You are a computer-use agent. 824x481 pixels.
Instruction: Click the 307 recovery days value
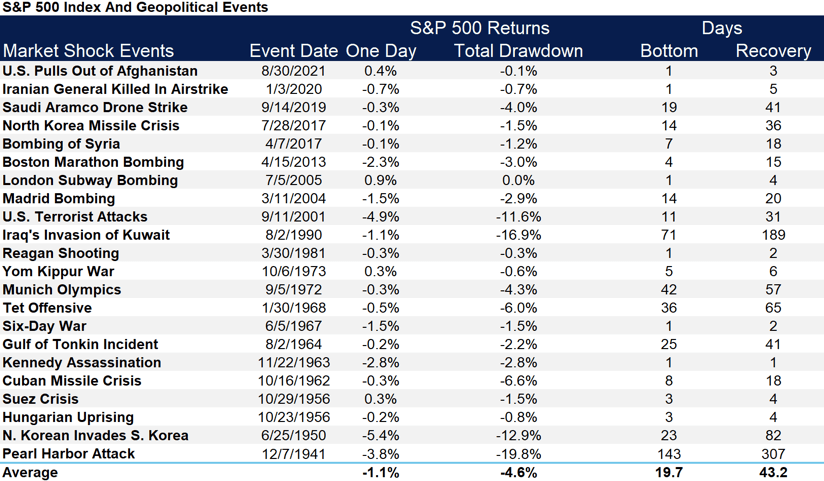773,454
